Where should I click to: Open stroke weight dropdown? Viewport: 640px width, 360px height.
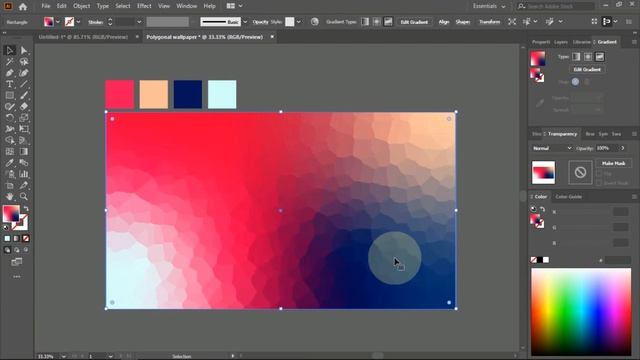pyautogui.click(x=139, y=22)
